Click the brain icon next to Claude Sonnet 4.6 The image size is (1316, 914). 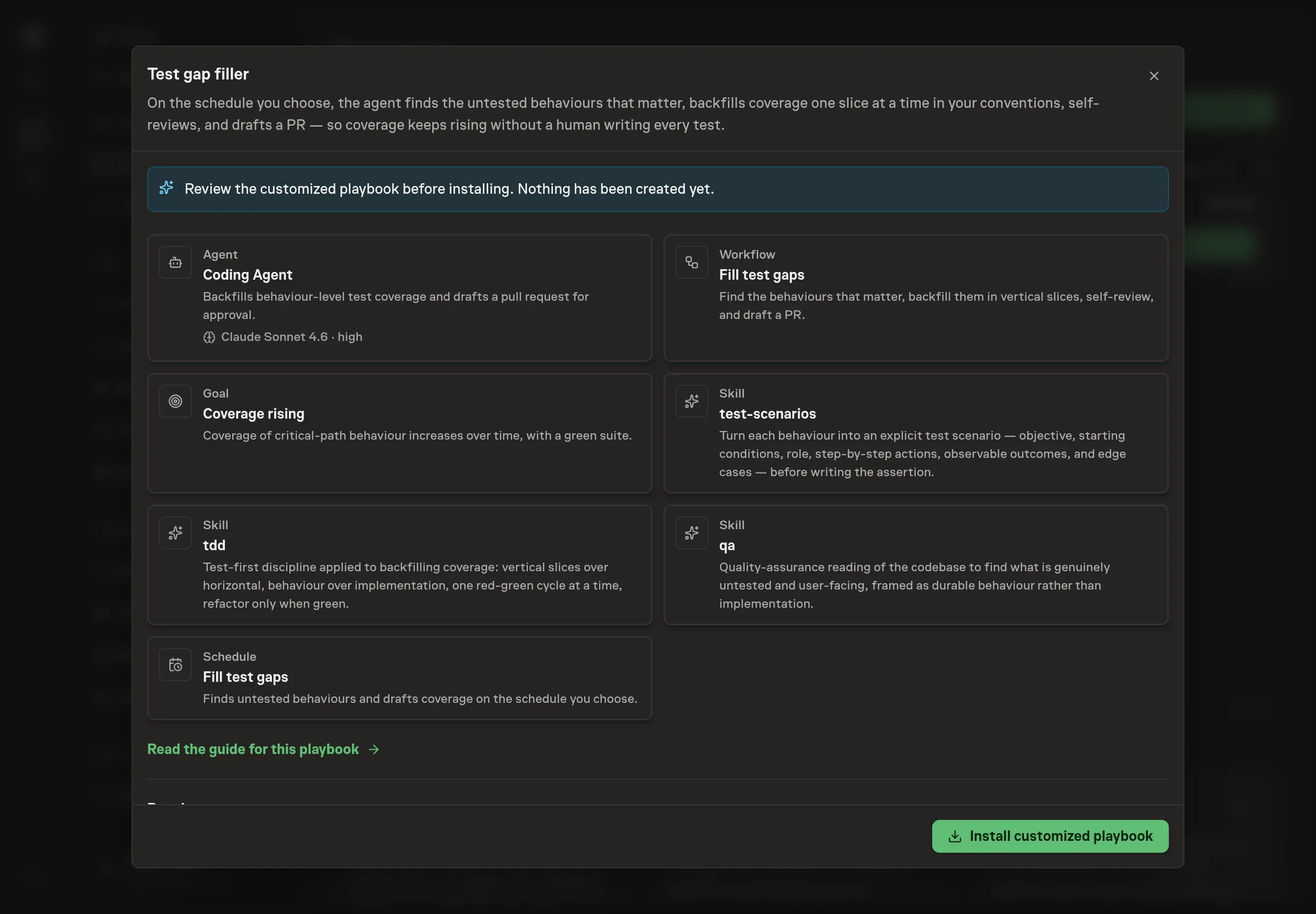(209, 337)
